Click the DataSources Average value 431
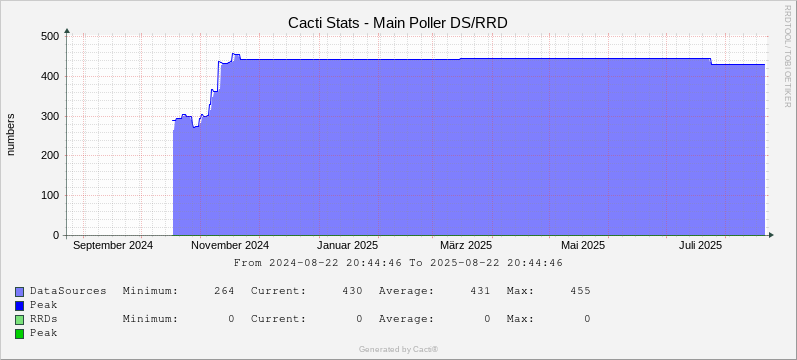 click(480, 291)
